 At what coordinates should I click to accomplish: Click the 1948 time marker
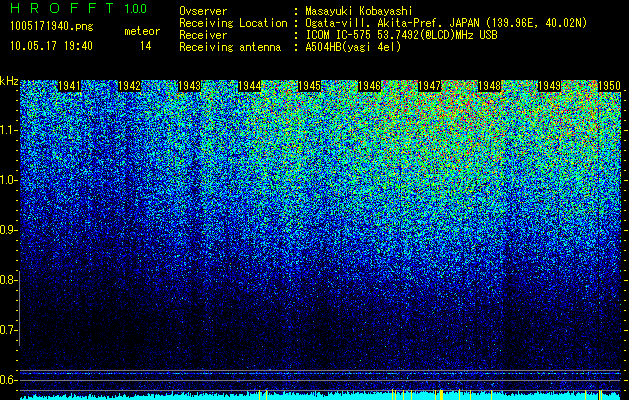(489, 86)
